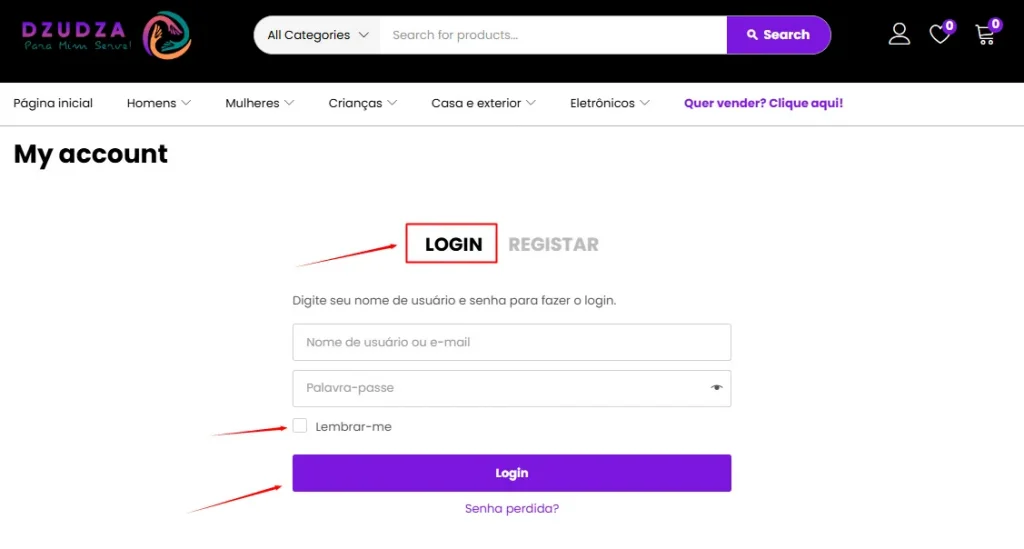
Task: Click the purple Search button
Action: tap(778, 35)
